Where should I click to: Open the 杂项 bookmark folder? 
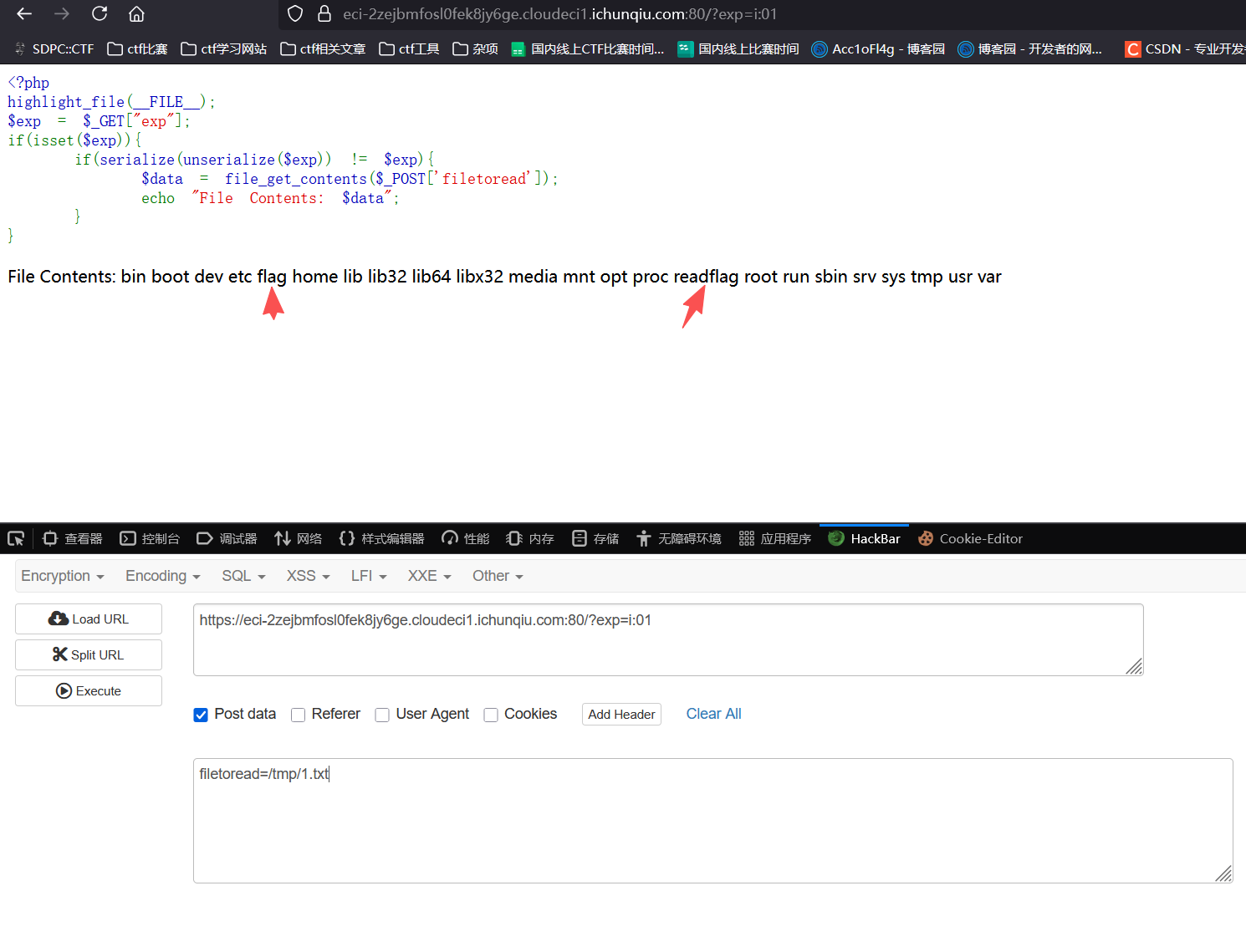pyautogui.click(x=475, y=49)
